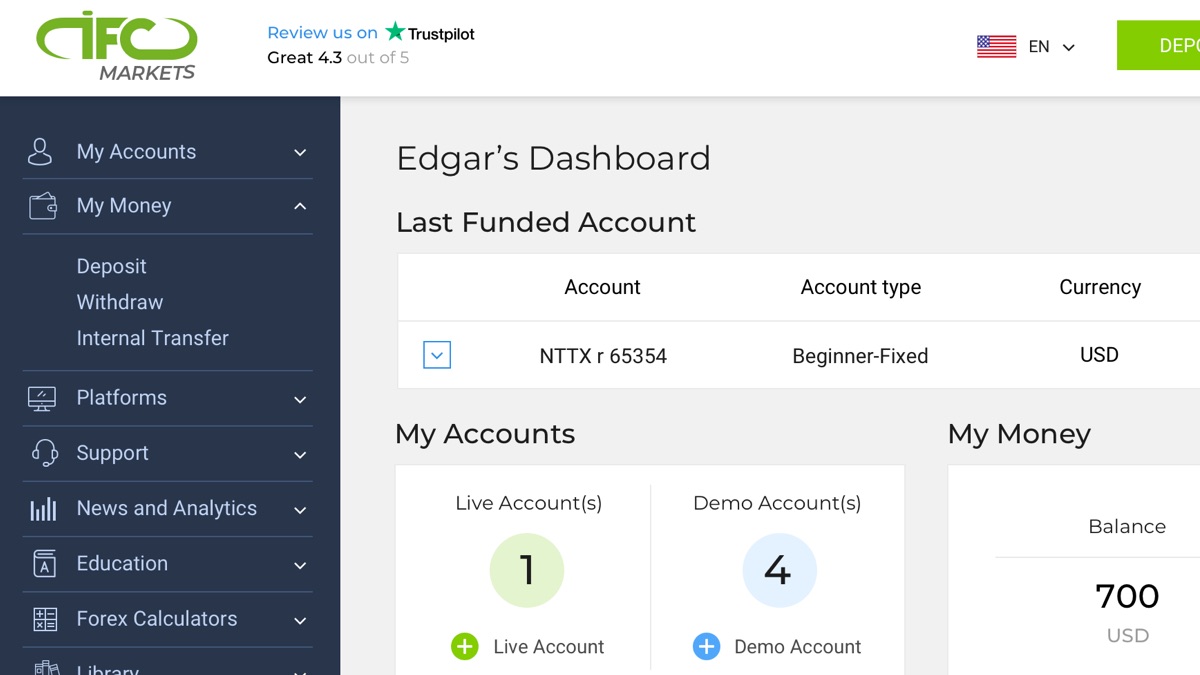Expand the My Accounts sidebar section
Screen dimensions: 1200x675
coord(299,152)
